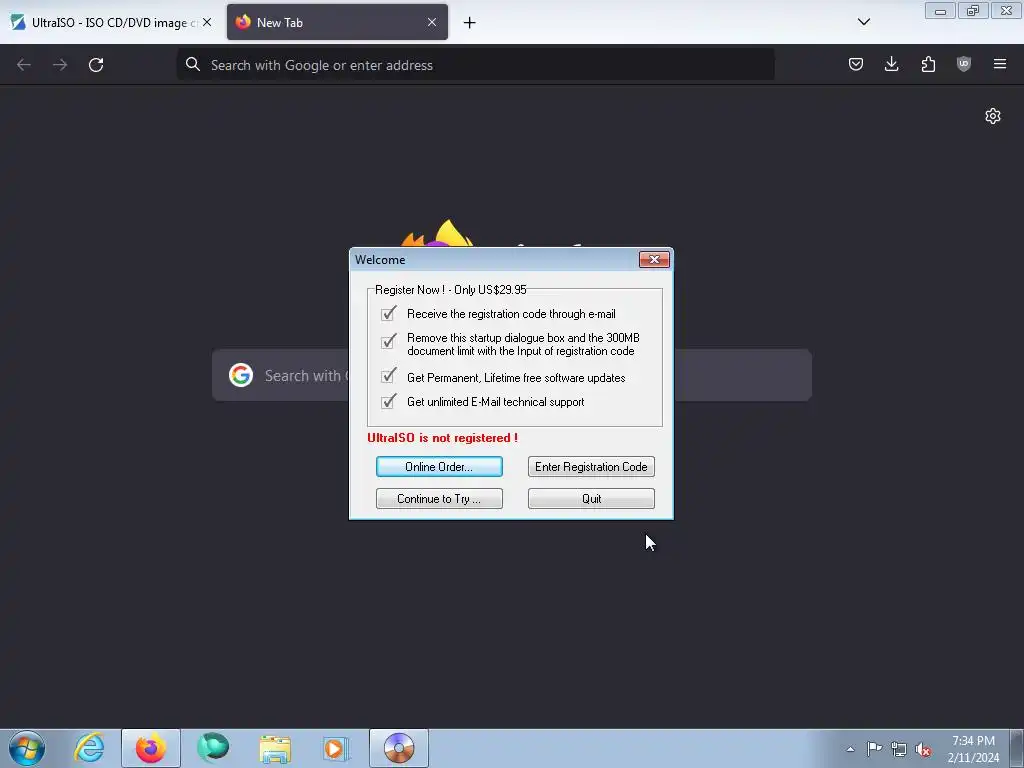The image size is (1024, 768).
Task: Open the uBlock Origin shield icon
Action: [x=964, y=64]
